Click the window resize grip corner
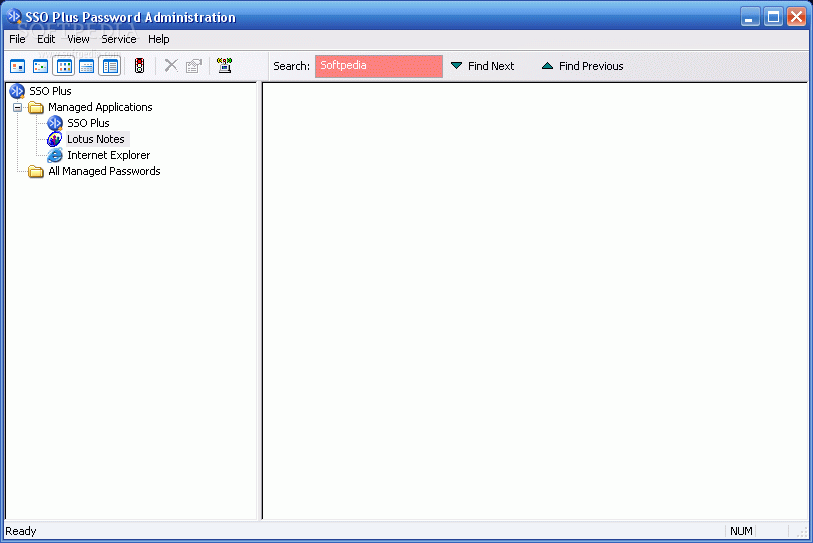This screenshot has height=543, width=813. click(803, 533)
